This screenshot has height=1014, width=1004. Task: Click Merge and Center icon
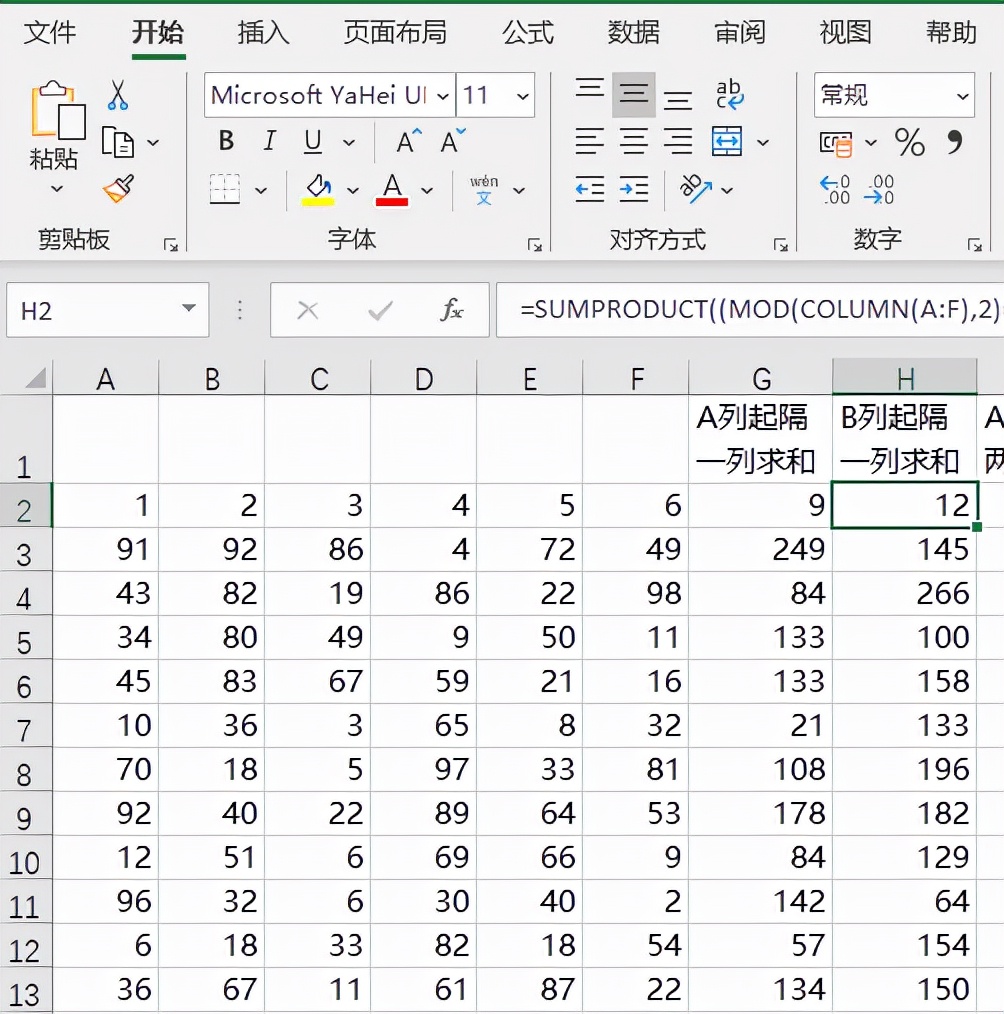[x=727, y=141]
